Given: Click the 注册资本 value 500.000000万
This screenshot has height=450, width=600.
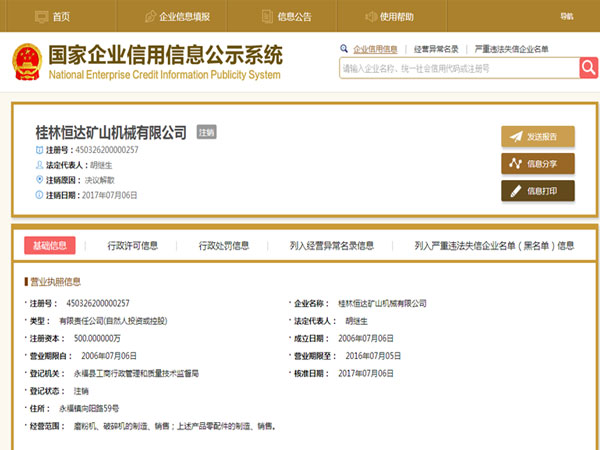Looking at the screenshot, I should pos(97,339).
